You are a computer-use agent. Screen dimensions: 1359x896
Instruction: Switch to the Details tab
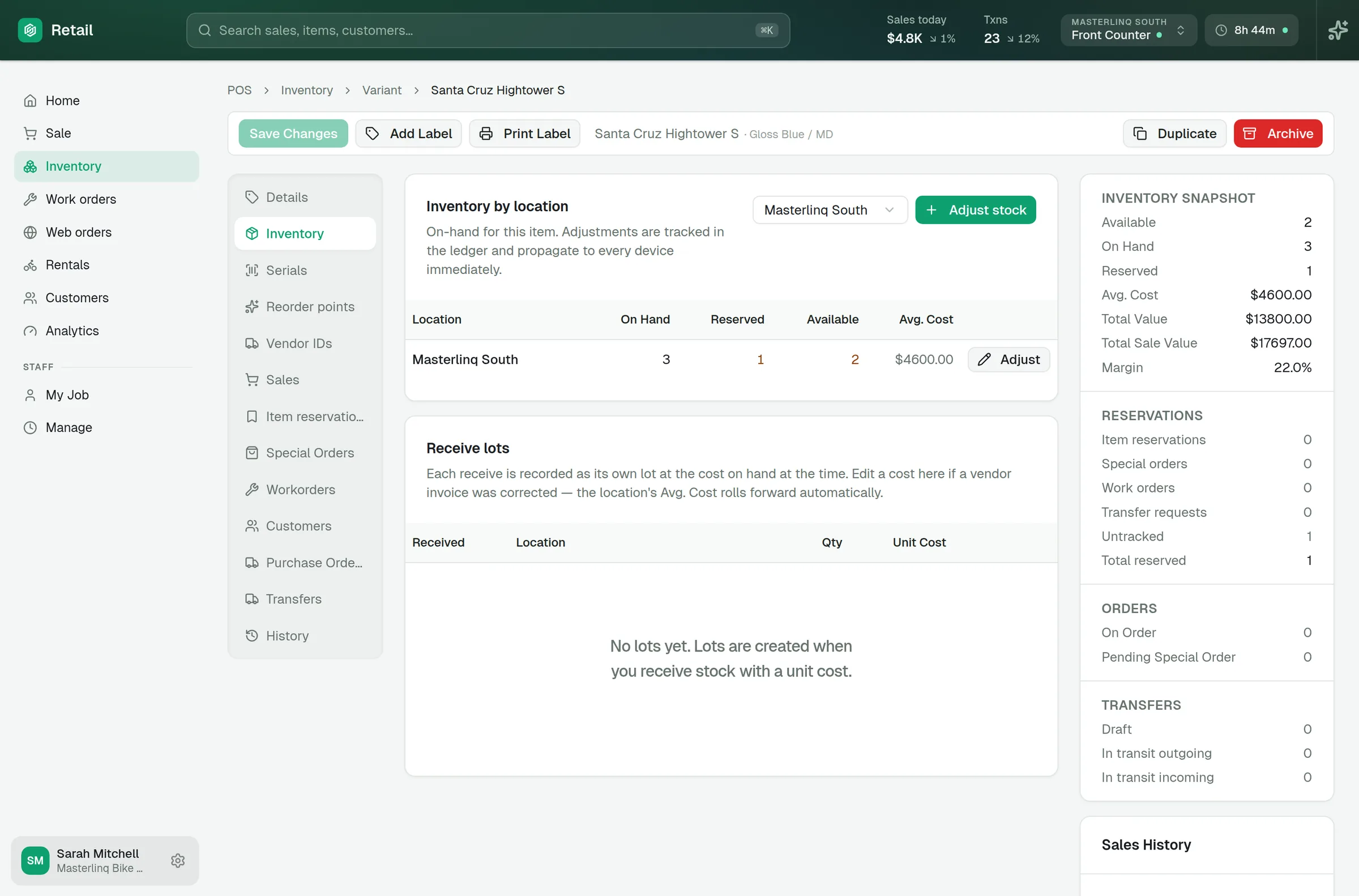coord(305,197)
